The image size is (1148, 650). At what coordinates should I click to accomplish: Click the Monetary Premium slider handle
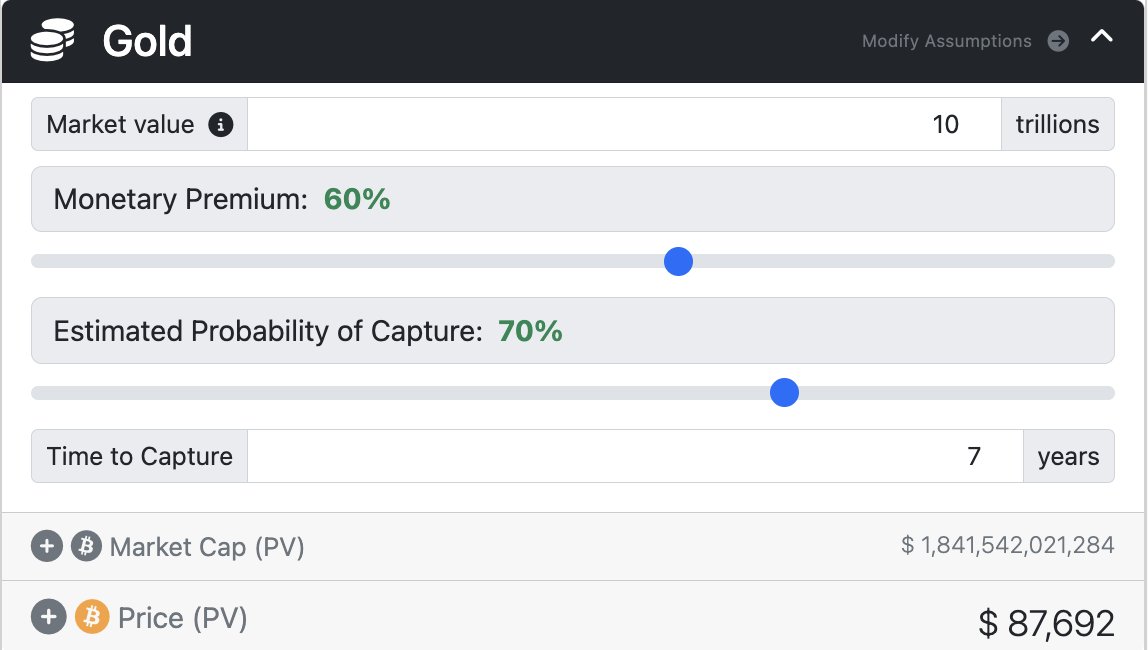tap(678, 262)
